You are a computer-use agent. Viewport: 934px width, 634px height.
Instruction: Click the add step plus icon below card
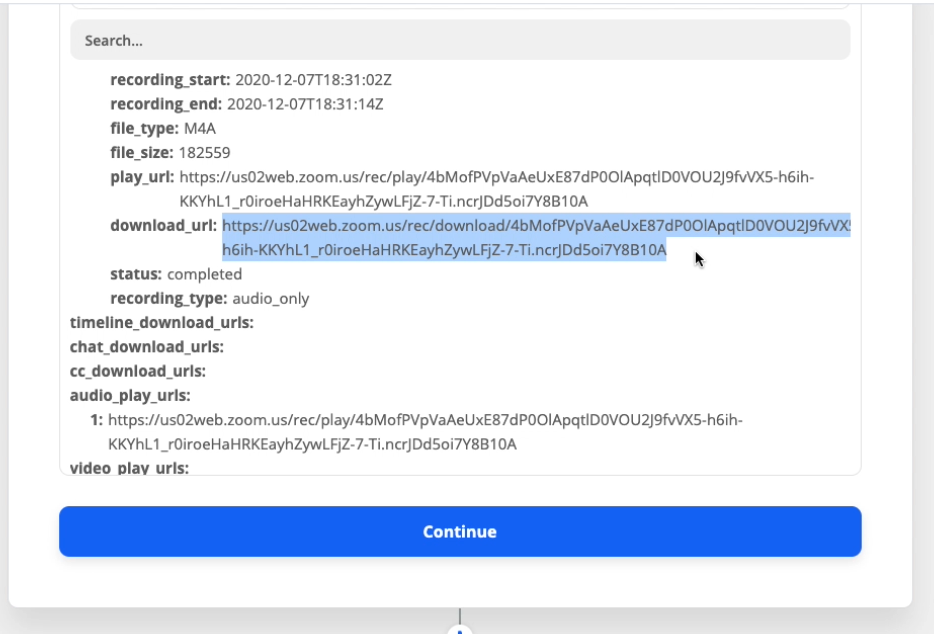point(460,629)
